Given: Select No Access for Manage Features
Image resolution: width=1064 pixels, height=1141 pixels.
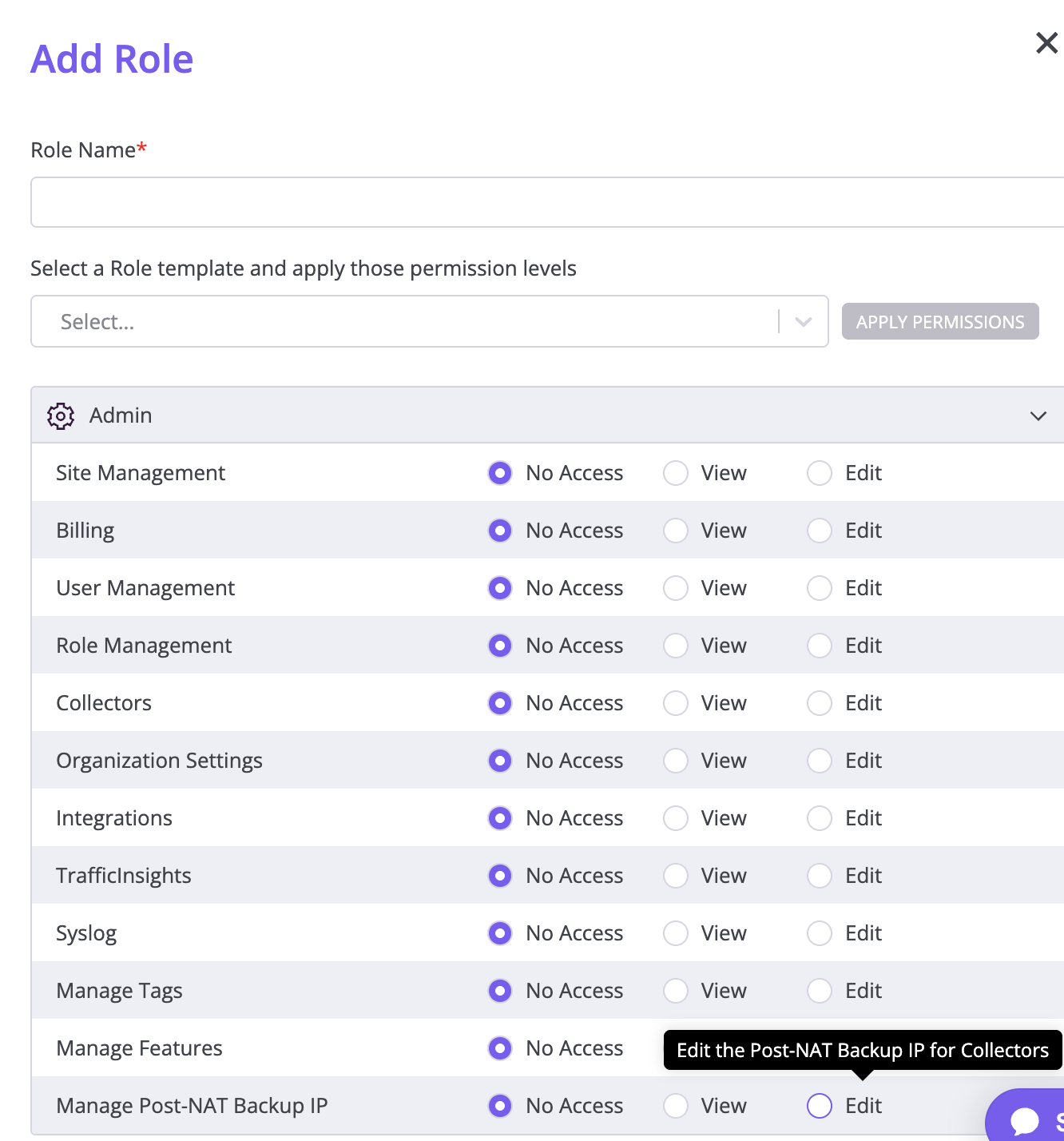Looking at the screenshot, I should pyautogui.click(x=500, y=1048).
